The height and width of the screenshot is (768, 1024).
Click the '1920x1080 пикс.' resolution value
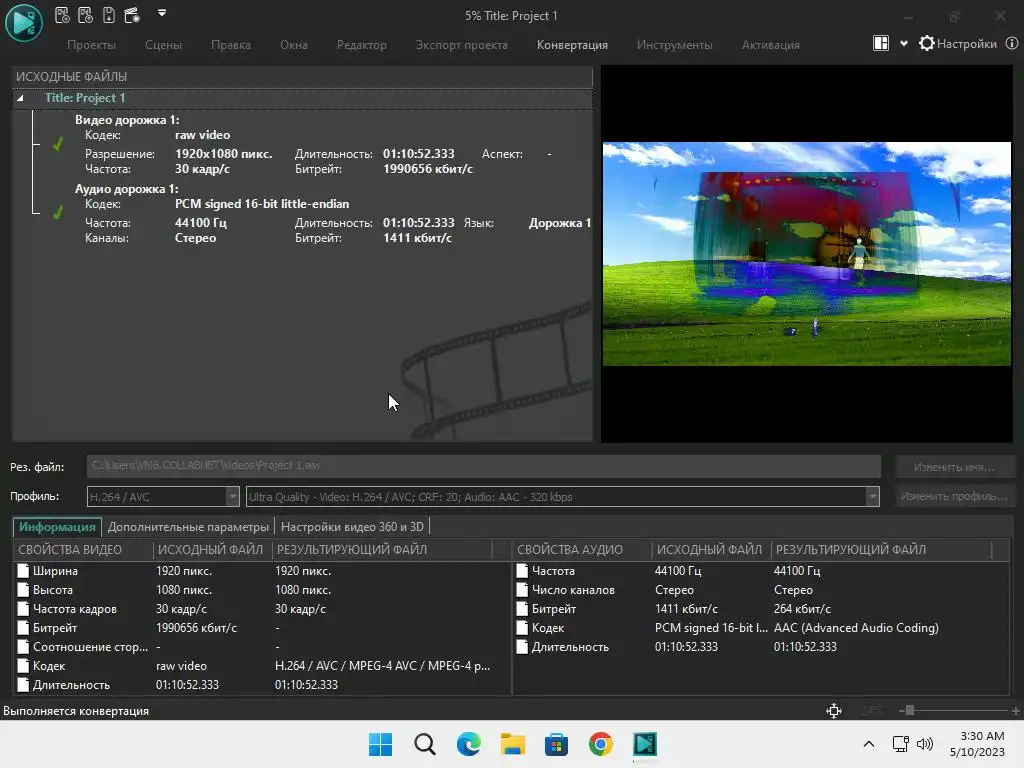tap(223, 154)
